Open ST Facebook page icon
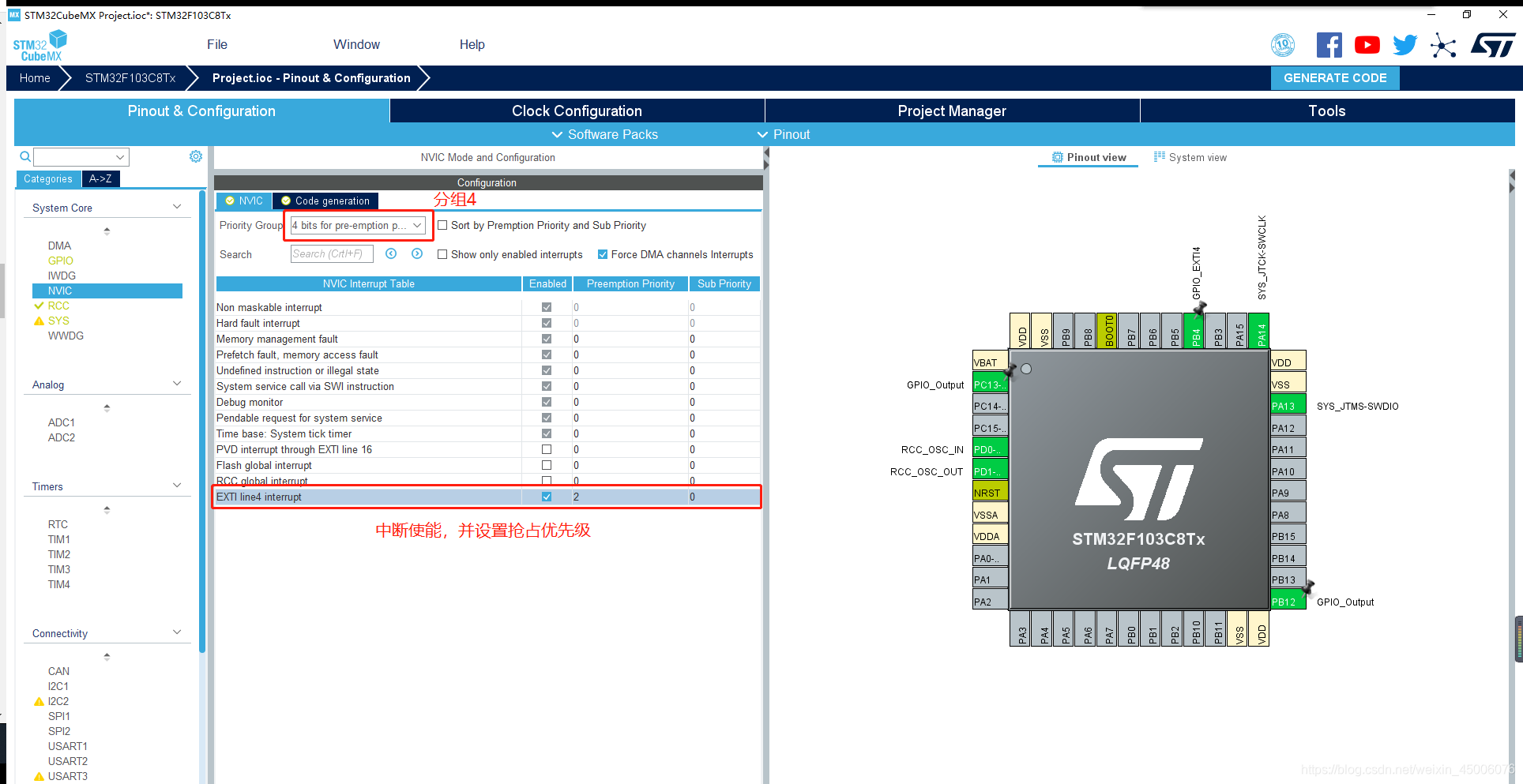Image resolution: width=1523 pixels, height=784 pixels. [x=1329, y=45]
